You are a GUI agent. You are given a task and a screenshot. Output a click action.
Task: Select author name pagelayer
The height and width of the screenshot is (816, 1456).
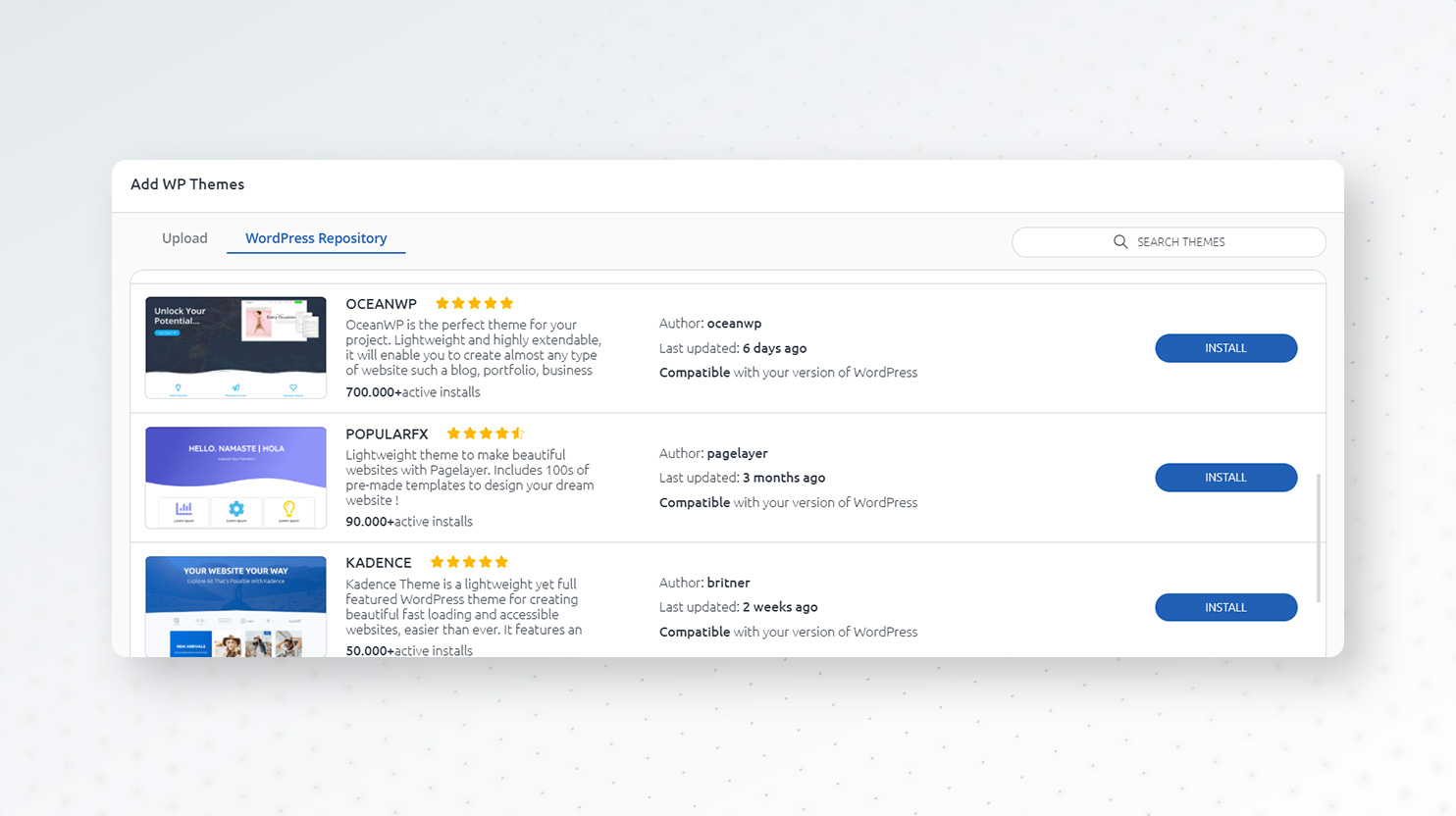click(x=737, y=453)
